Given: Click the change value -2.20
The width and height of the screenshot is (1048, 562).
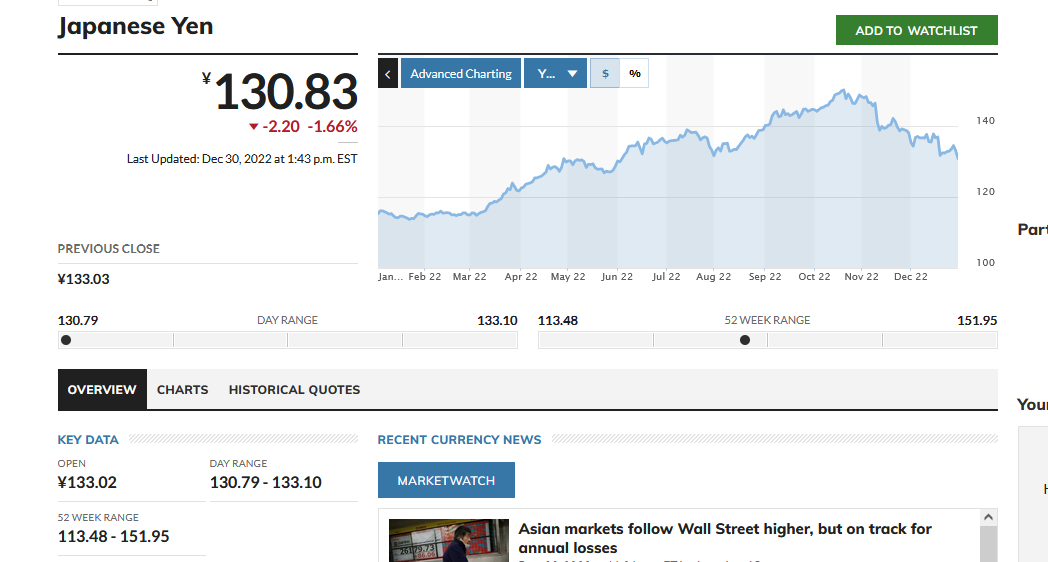Looking at the screenshot, I should tap(281, 126).
